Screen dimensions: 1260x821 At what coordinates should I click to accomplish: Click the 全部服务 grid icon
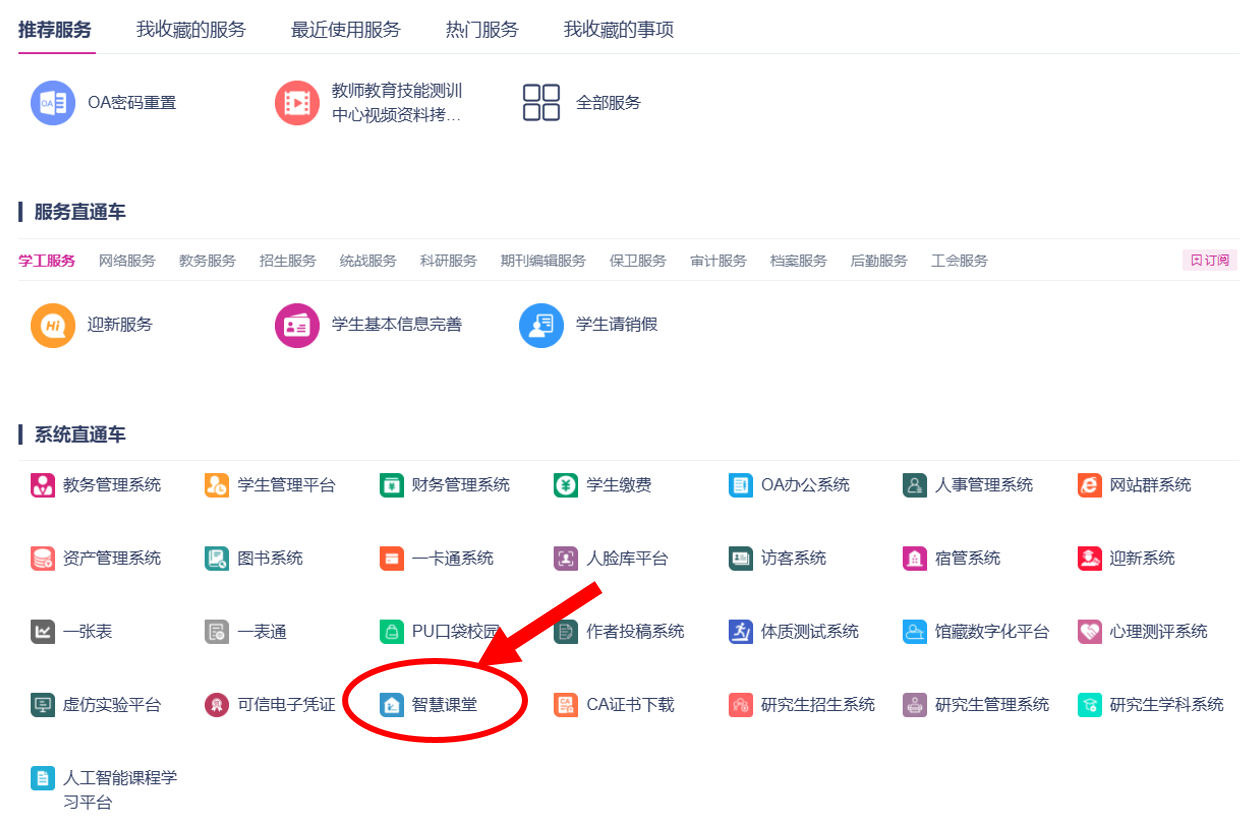point(541,103)
